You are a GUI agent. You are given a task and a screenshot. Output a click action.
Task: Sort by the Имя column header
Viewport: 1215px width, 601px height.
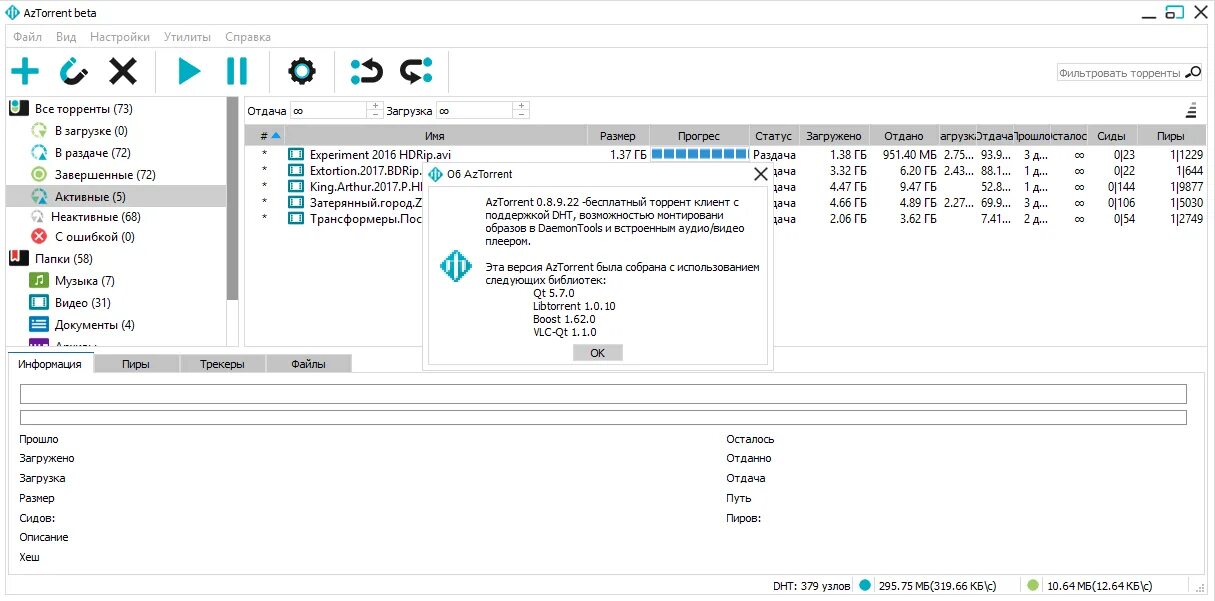pyautogui.click(x=435, y=136)
